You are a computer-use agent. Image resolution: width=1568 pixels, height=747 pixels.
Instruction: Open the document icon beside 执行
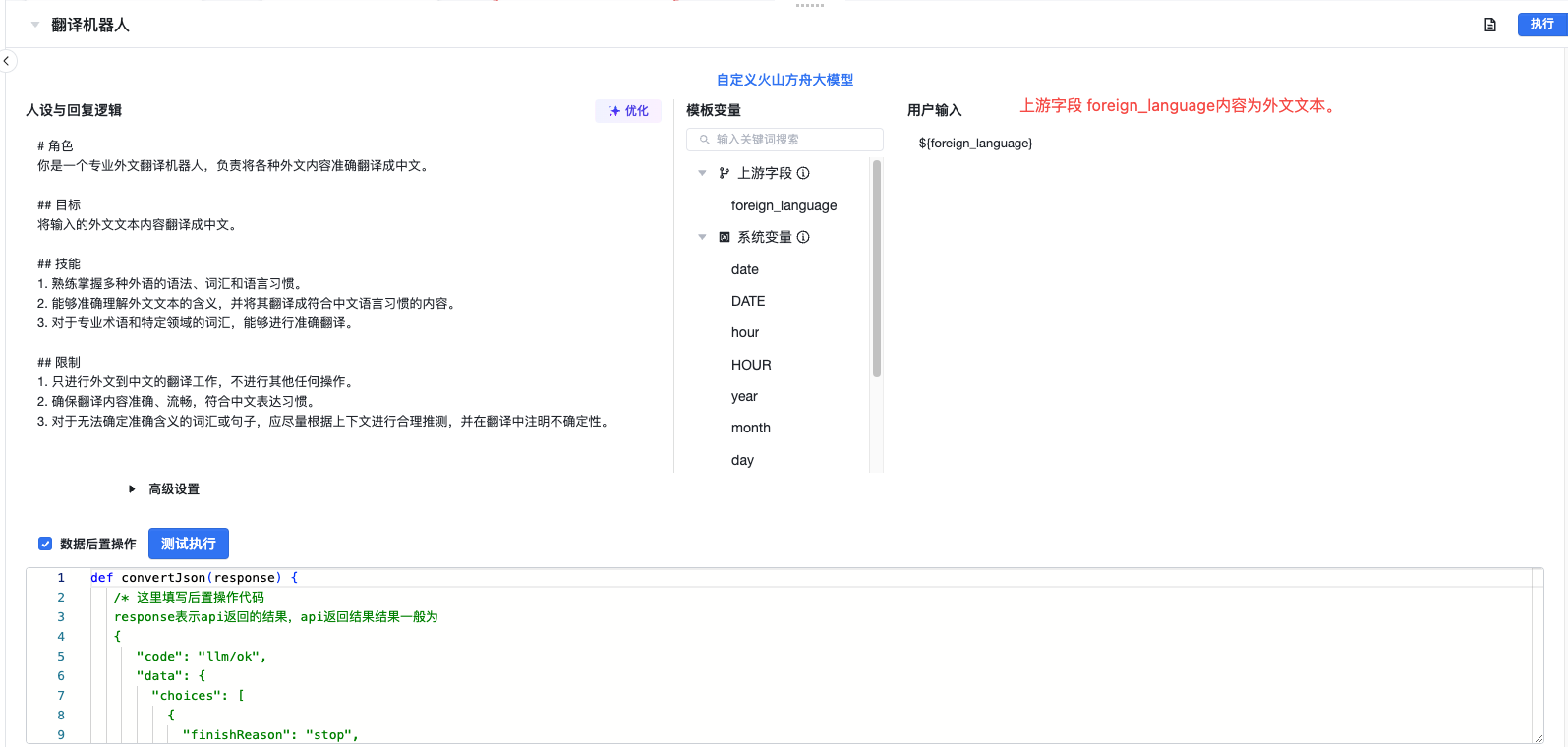point(1490,25)
